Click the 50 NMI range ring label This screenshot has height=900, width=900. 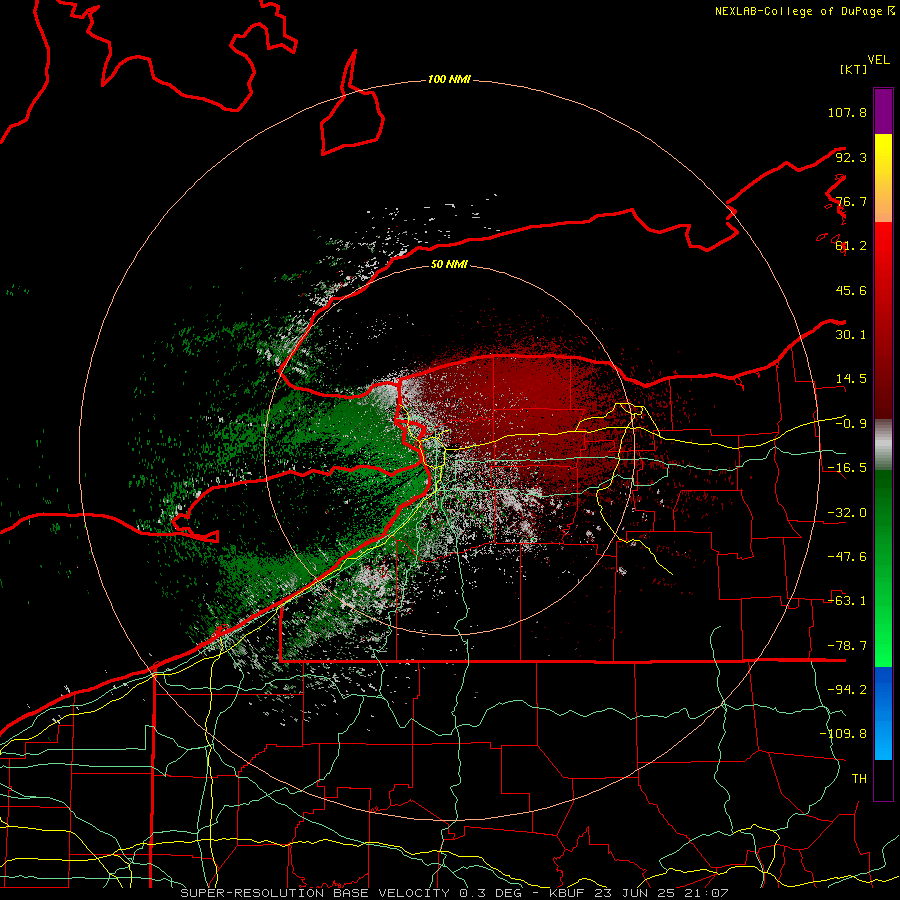coord(449,265)
